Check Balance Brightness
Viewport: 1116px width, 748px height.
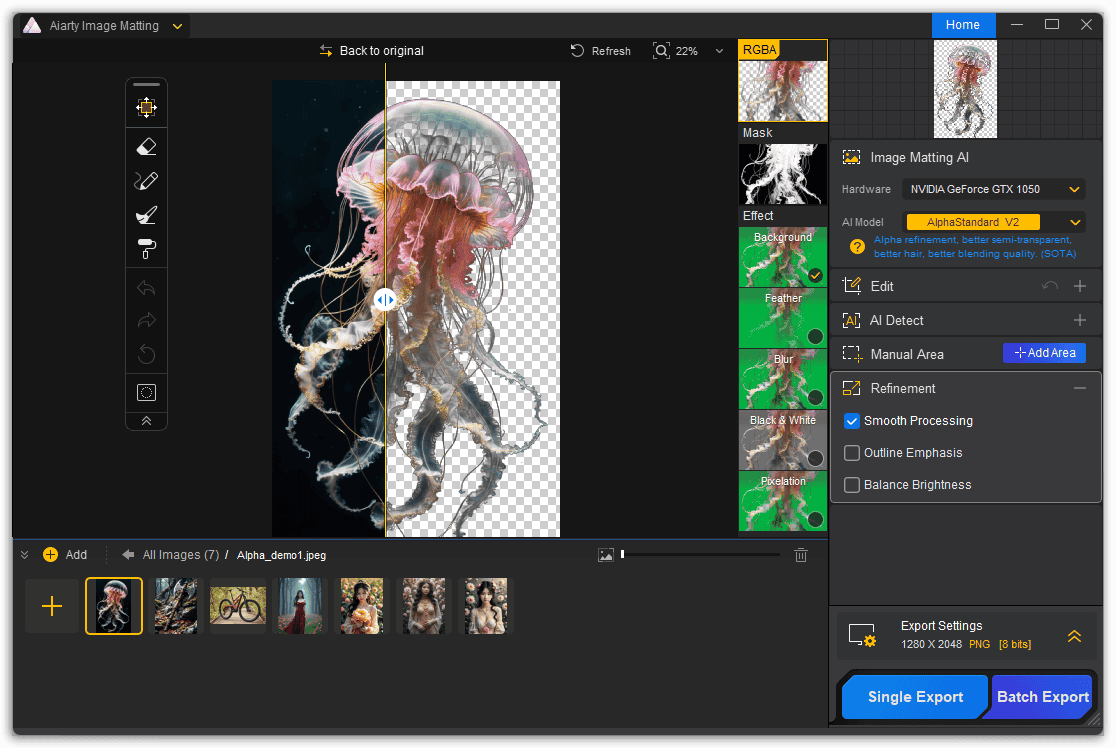(x=852, y=485)
